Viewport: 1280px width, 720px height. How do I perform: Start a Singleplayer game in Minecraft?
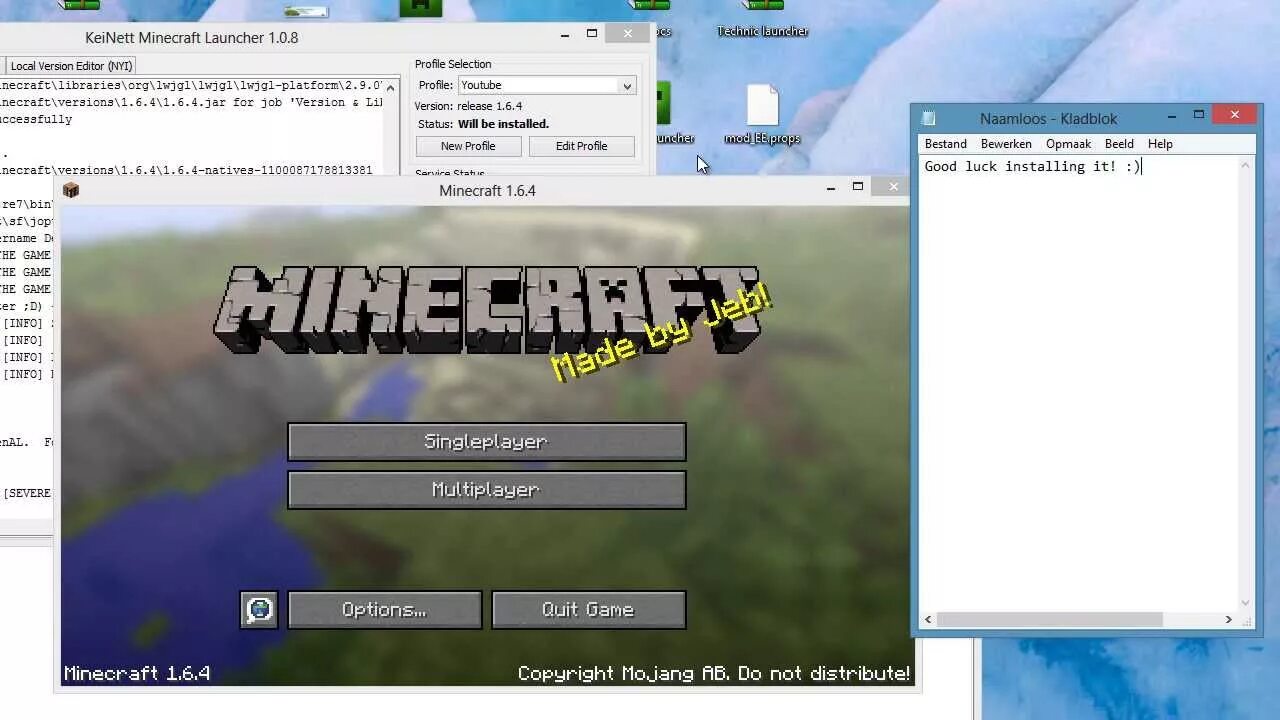pos(486,442)
